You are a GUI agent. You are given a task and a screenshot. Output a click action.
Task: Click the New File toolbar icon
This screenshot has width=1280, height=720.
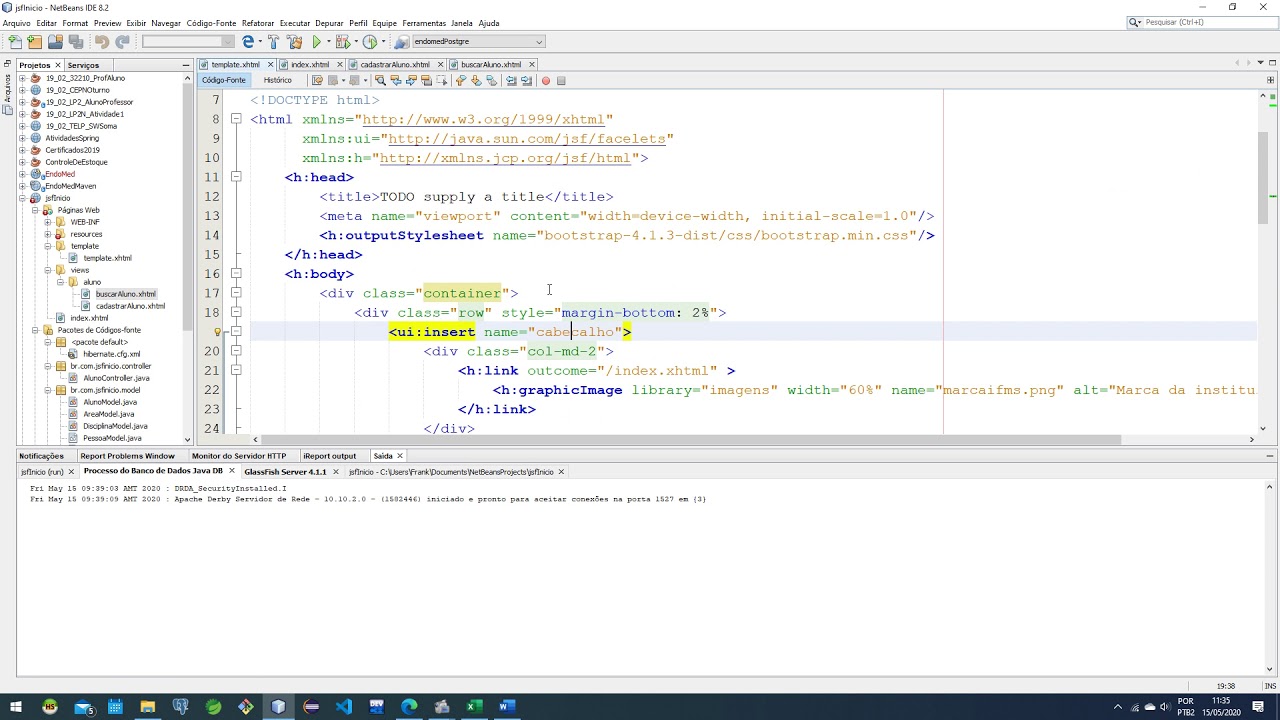(x=15, y=42)
